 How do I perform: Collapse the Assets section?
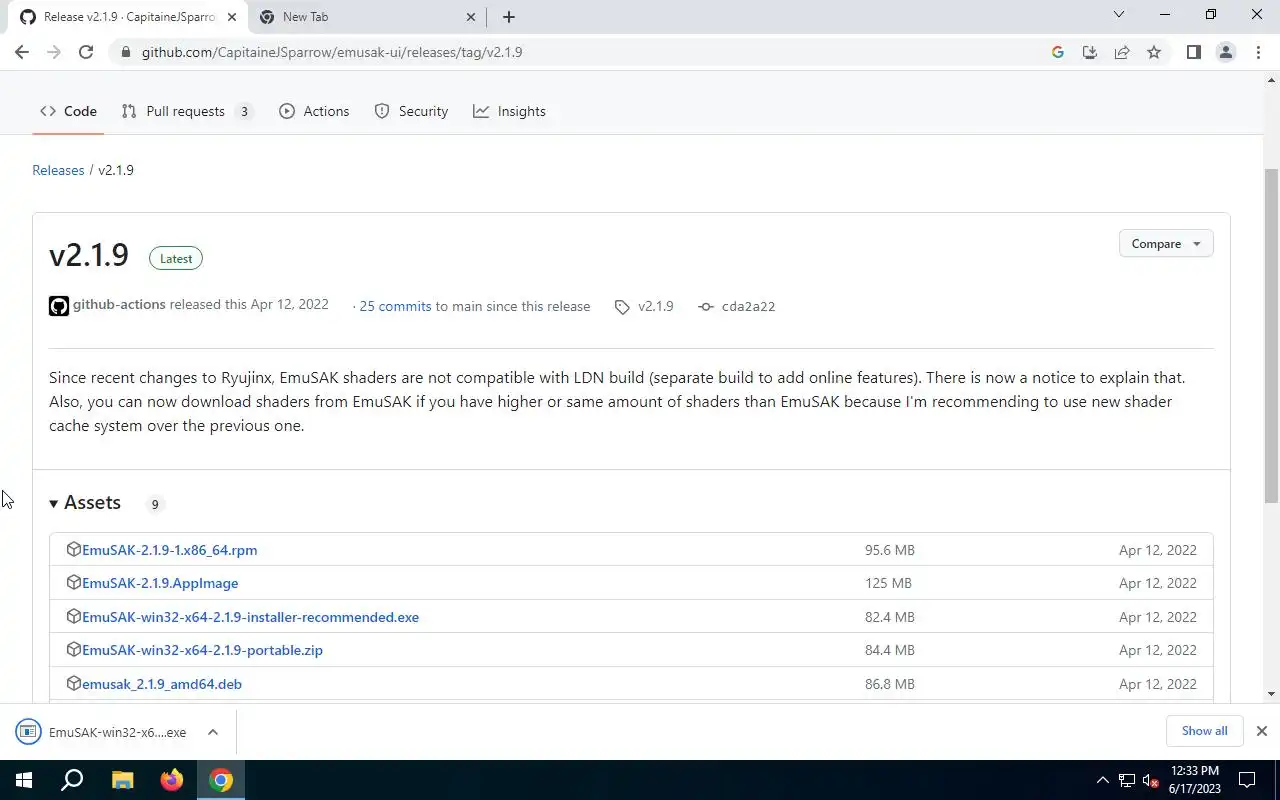(85, 503)
